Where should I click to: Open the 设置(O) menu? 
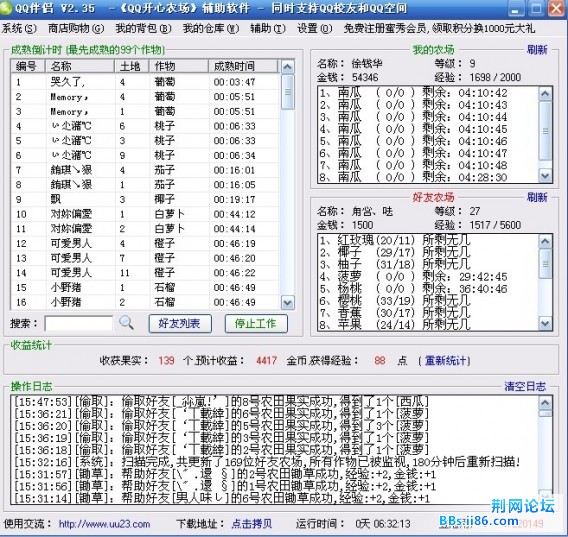point(314,29)
